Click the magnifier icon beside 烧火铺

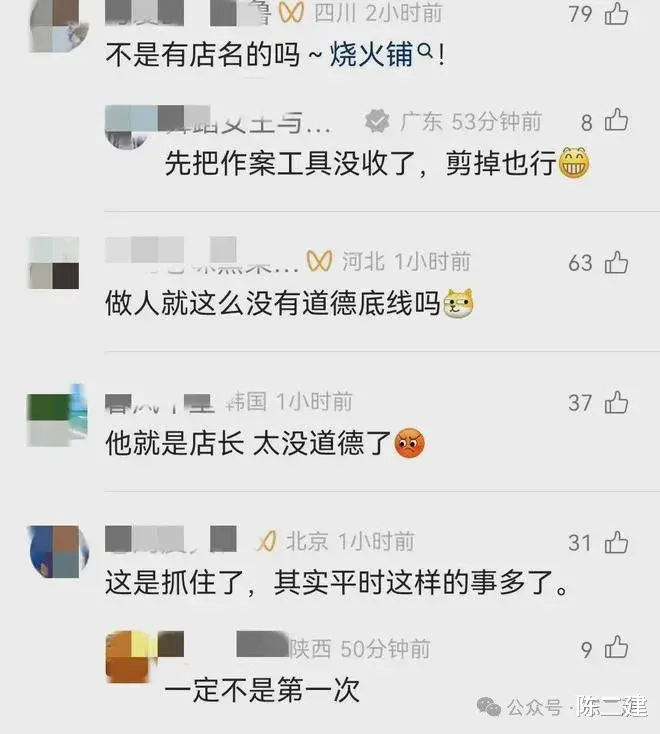(x=425, y=51)
